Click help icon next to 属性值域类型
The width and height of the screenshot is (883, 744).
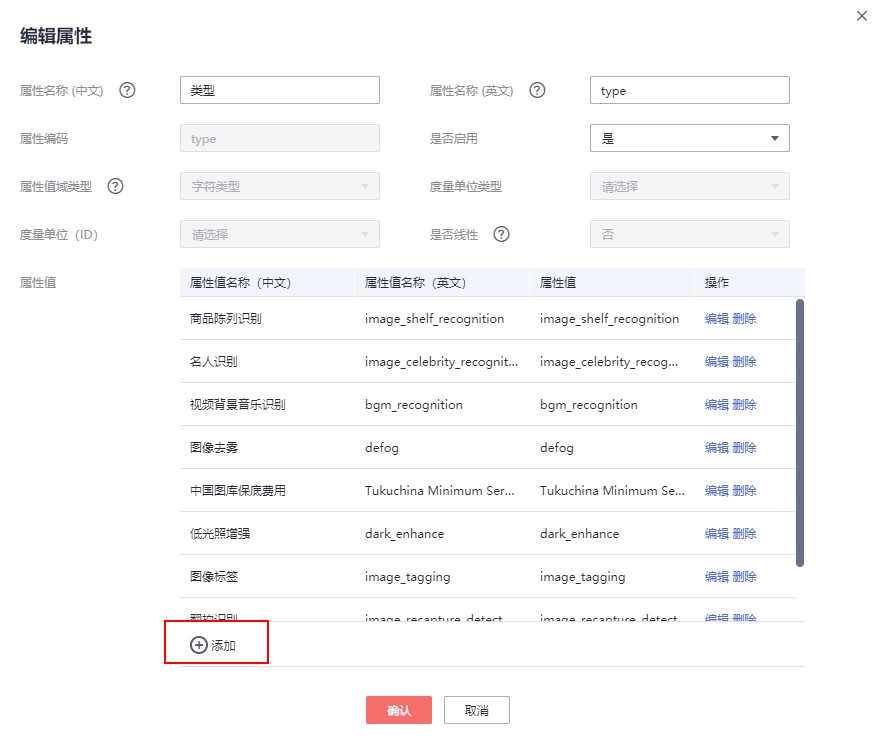click(x=115, y=186)
